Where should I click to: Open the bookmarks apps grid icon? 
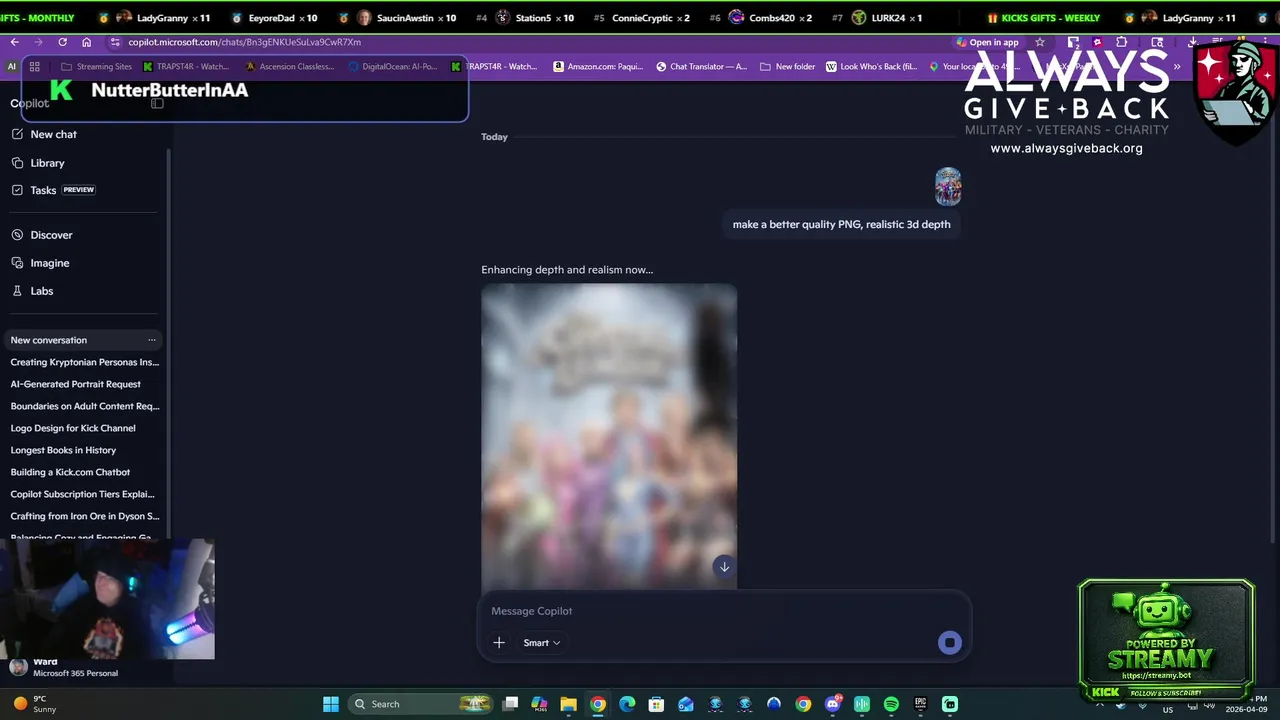(34, 67)
